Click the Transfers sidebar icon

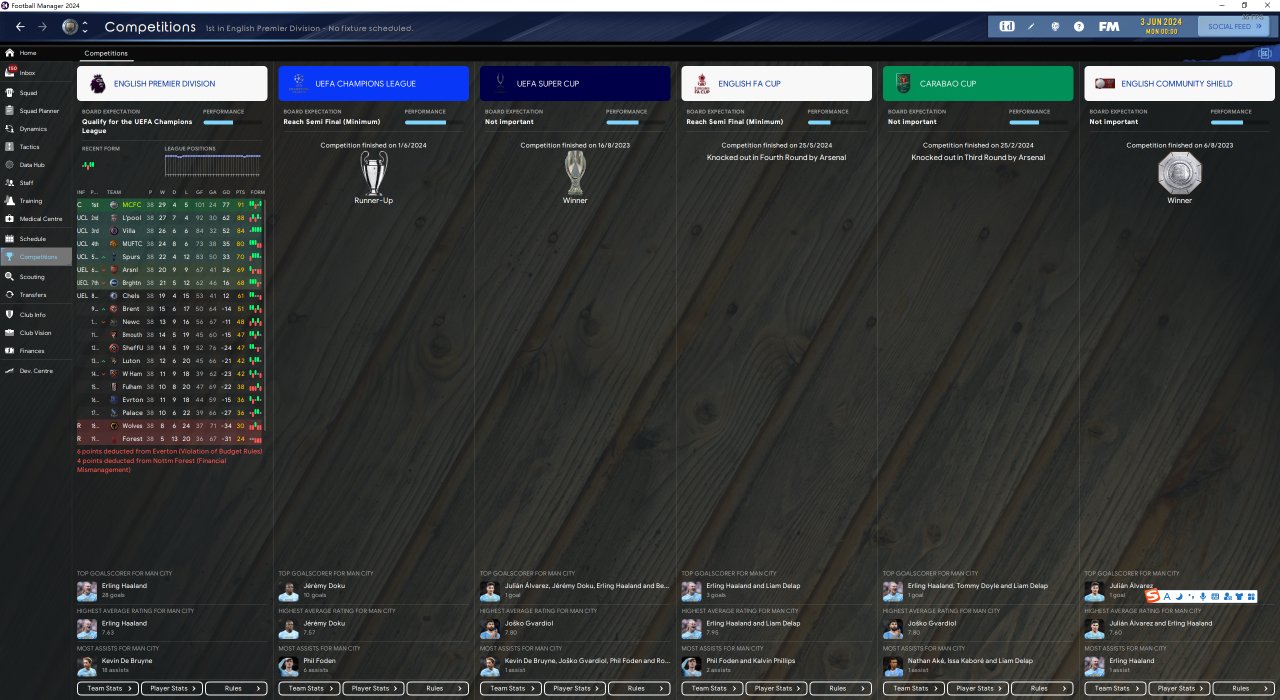click(x=10, y=295)
